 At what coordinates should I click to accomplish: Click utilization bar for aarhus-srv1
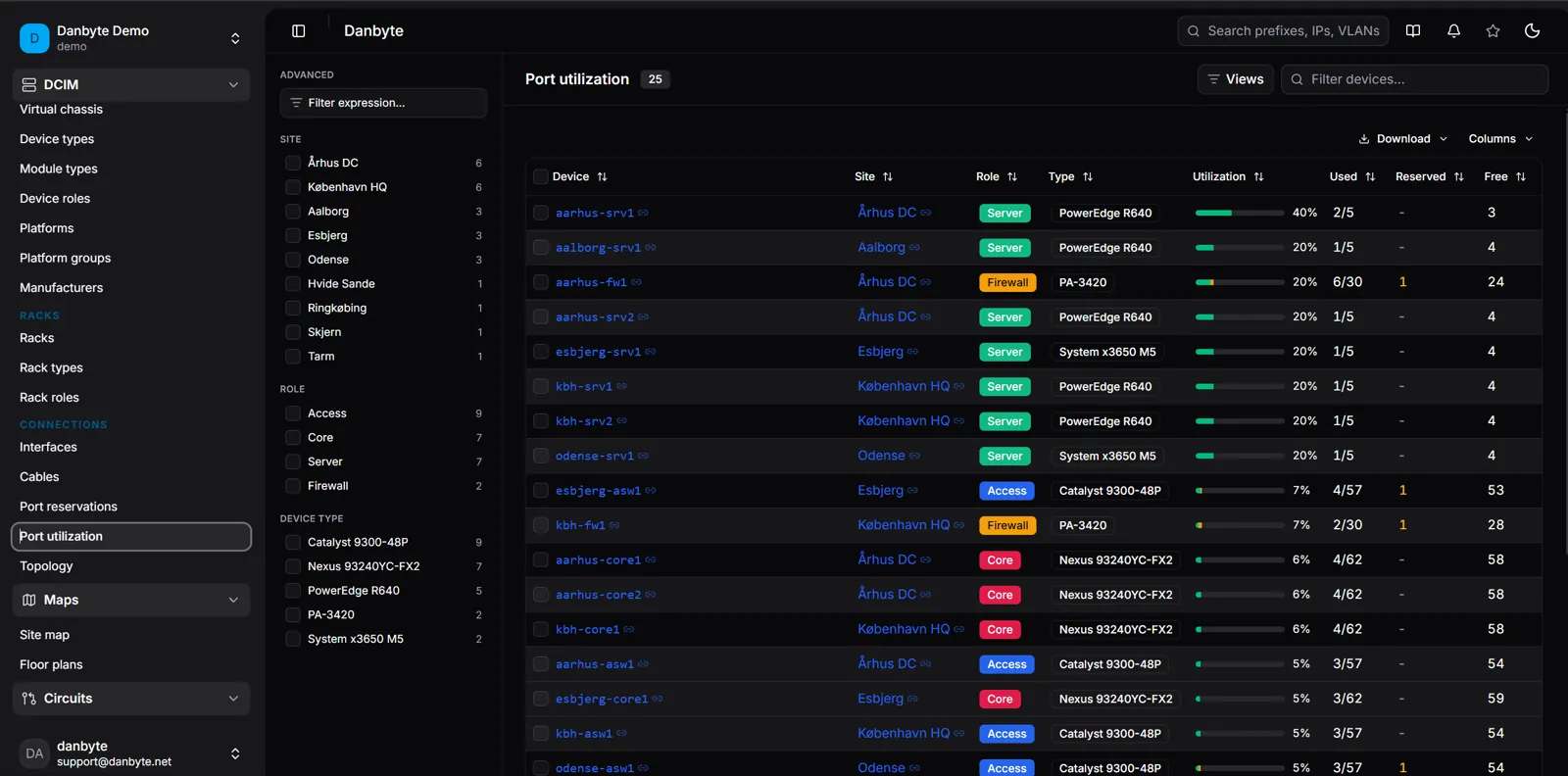coord(1240,213)
